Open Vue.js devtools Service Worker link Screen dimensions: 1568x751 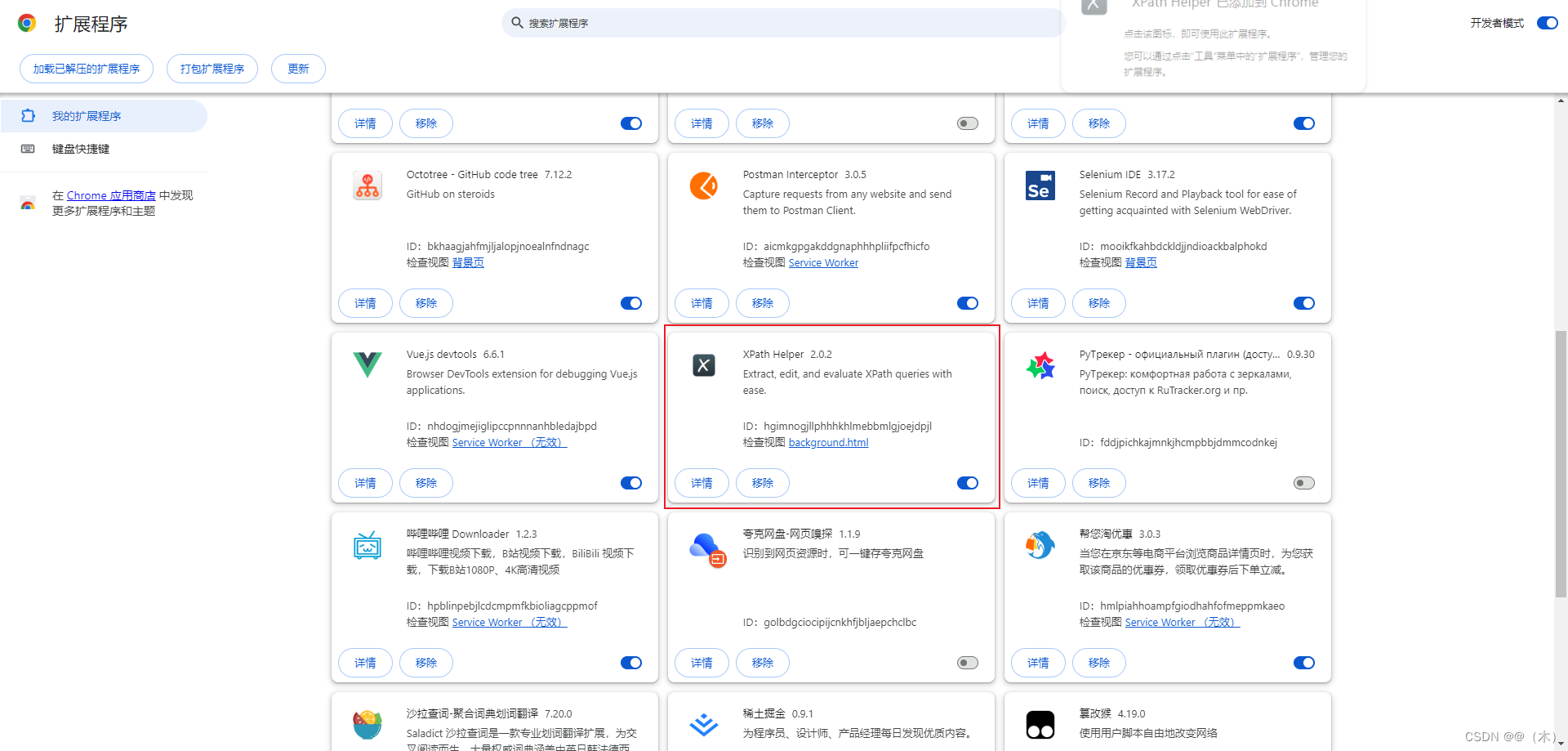pos(510,442)
